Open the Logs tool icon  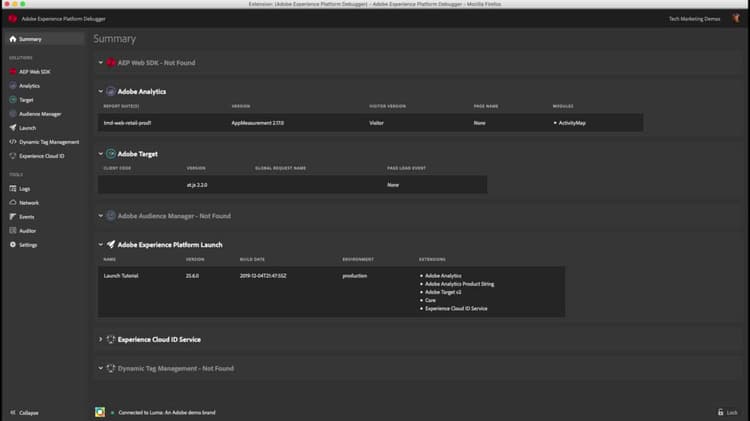tap(13, 188)
